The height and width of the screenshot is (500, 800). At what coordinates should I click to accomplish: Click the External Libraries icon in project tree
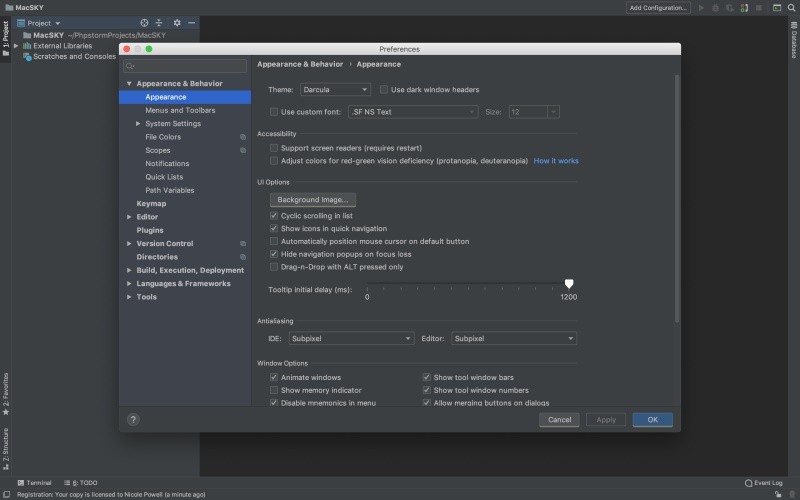(x=27, y=46)
